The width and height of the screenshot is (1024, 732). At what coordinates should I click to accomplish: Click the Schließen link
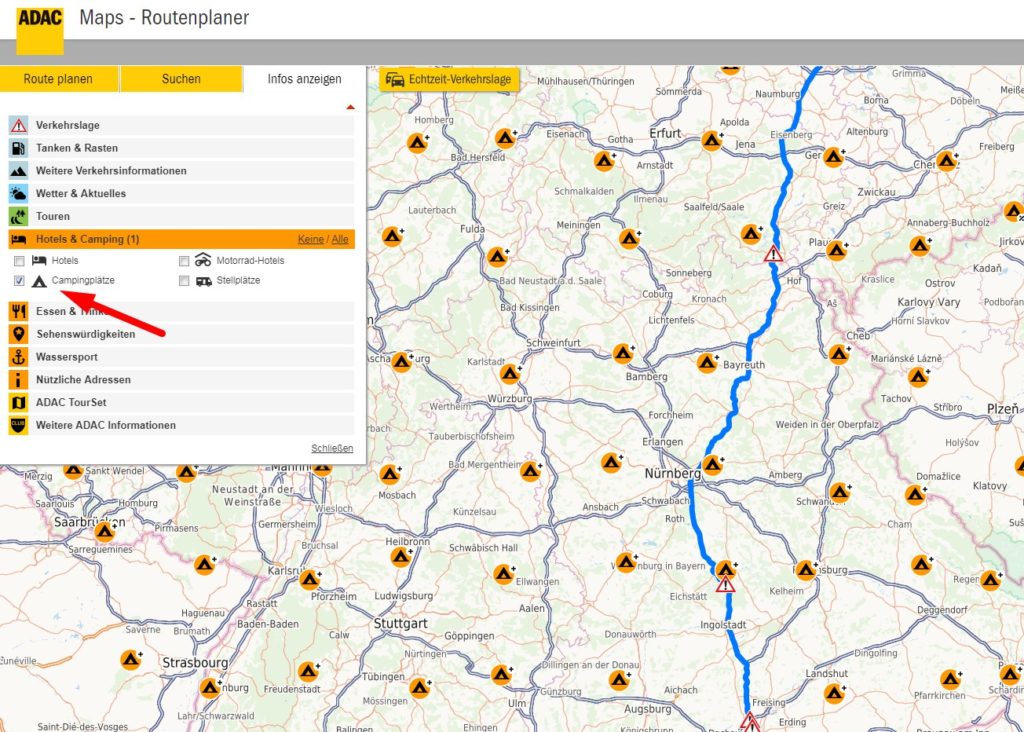pos(332,449)
